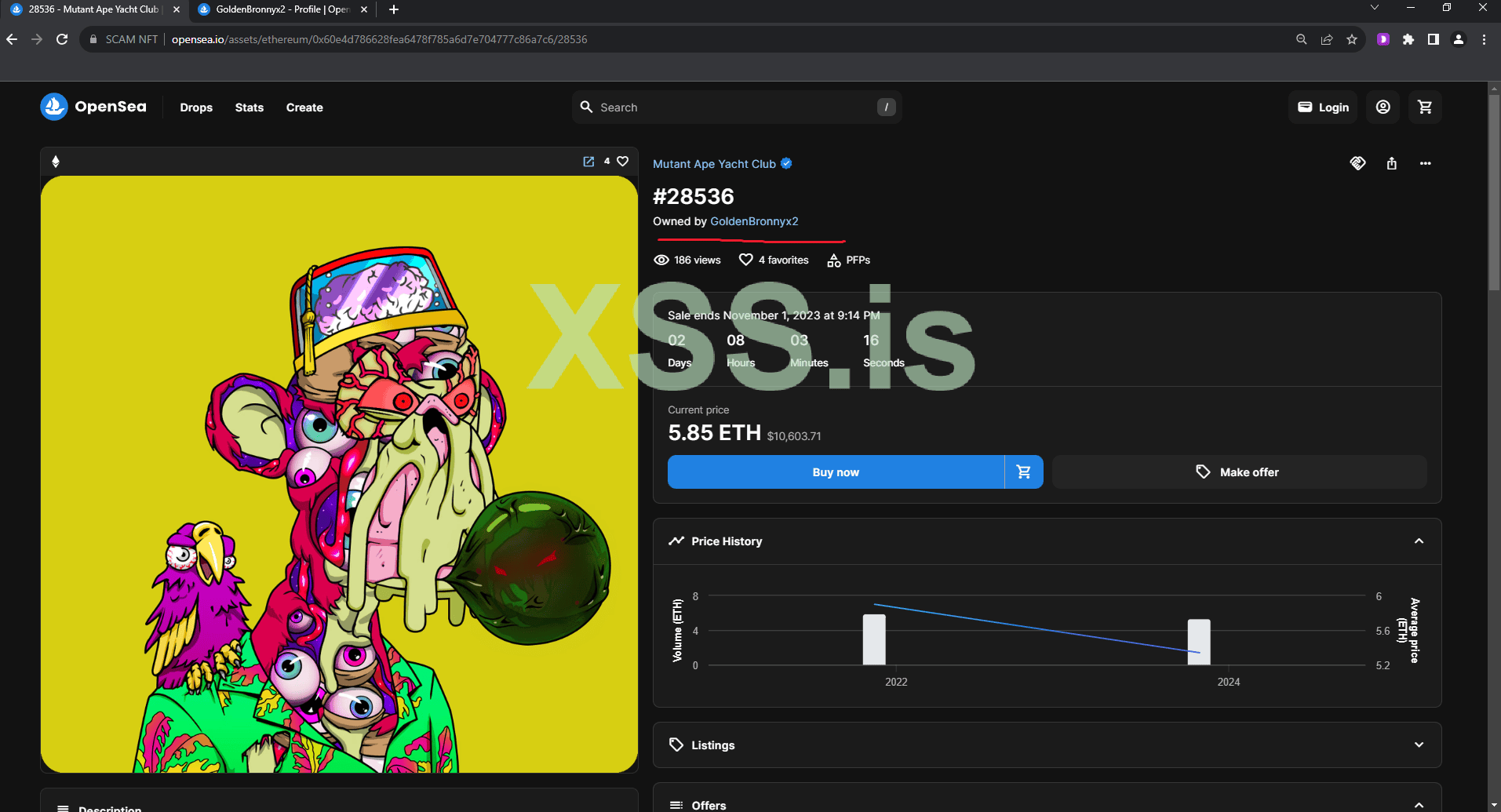Click the OpenSea logo icon

click(54, 107)
